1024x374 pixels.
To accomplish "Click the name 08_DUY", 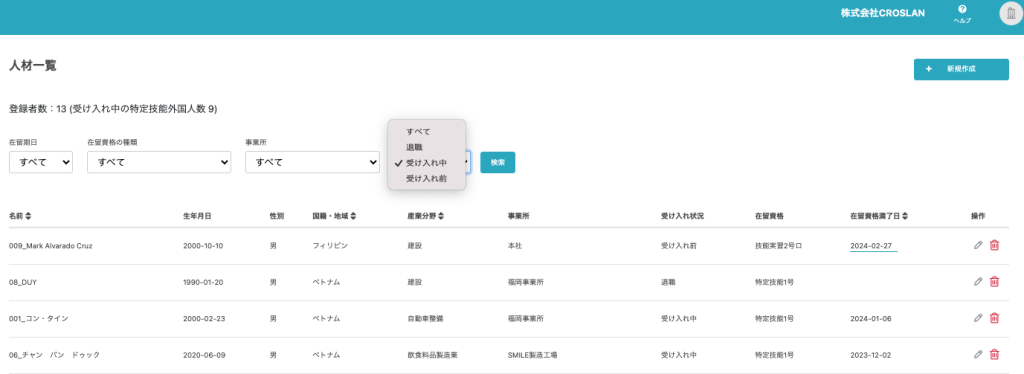I will coord(22,283).
